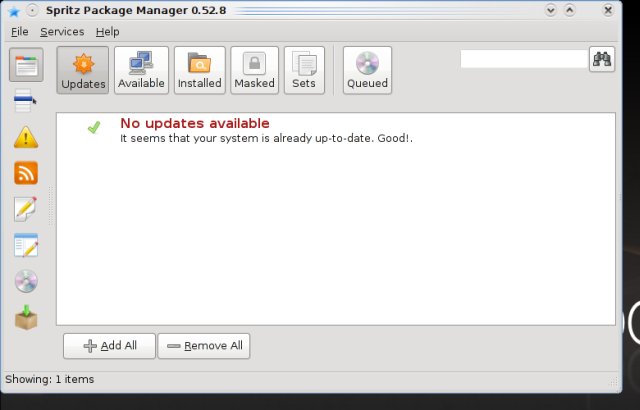
Task: Click the blue star window menu icon
Action: [14, 11]
